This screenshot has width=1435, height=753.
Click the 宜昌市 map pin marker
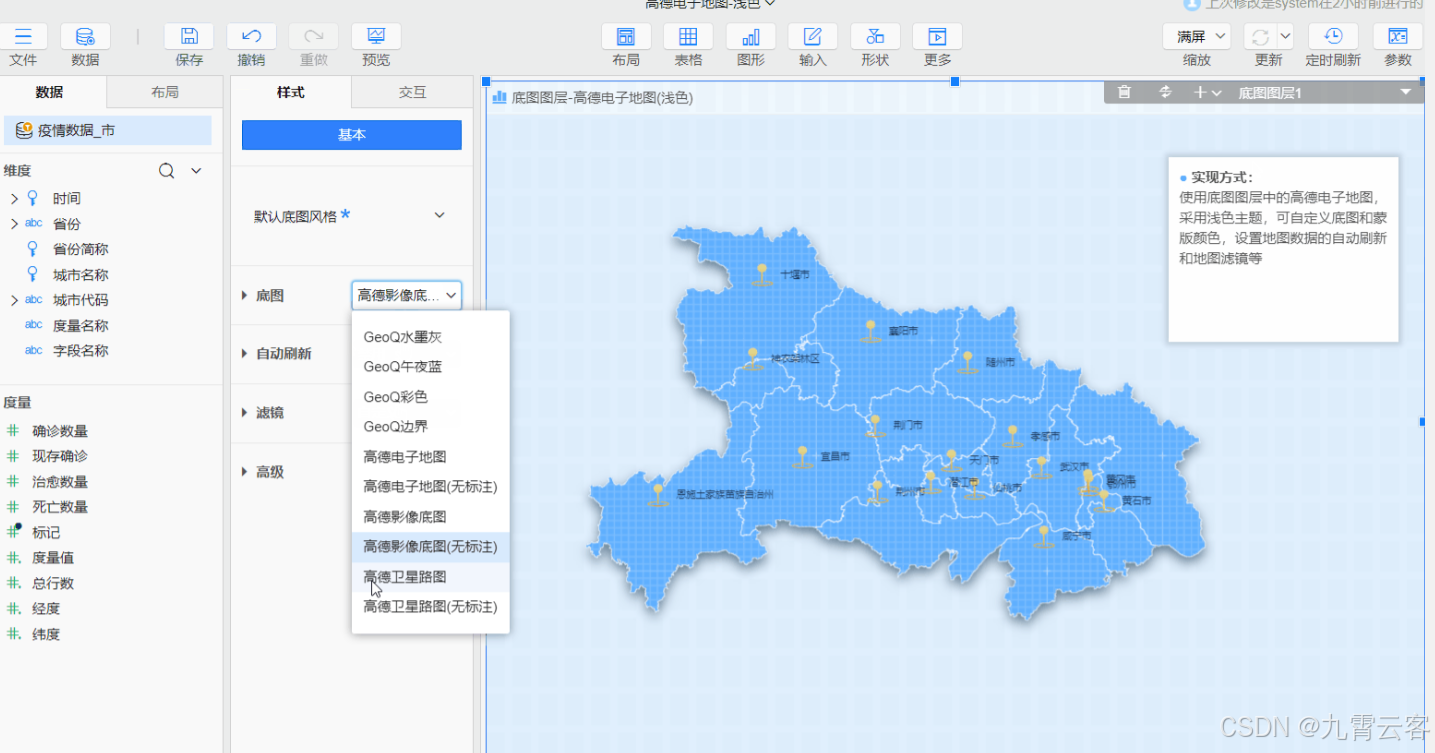[801, 456]
